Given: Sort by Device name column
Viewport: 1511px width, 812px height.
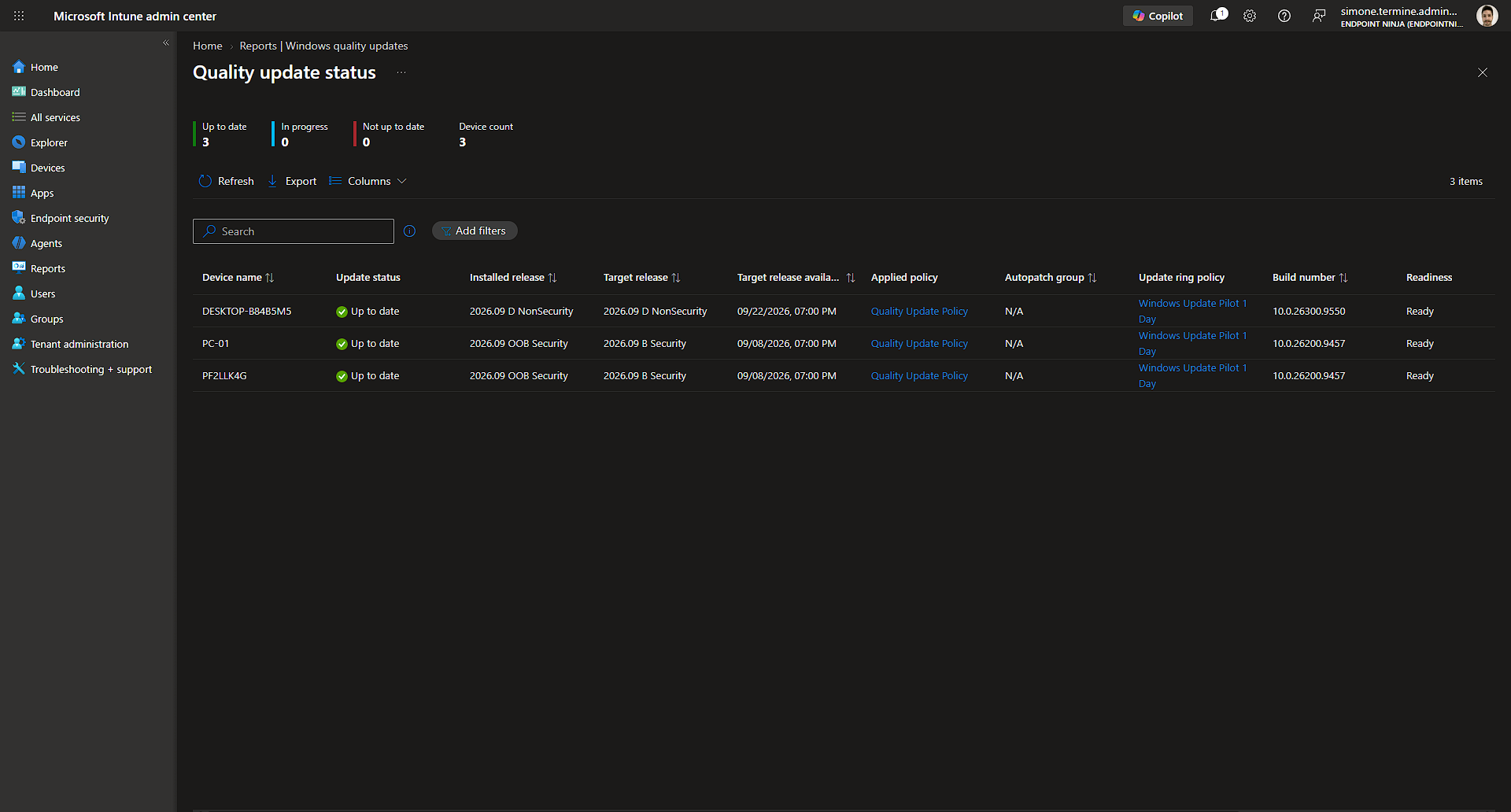Looking at the screenshot, I should click(x=270, y=278).
